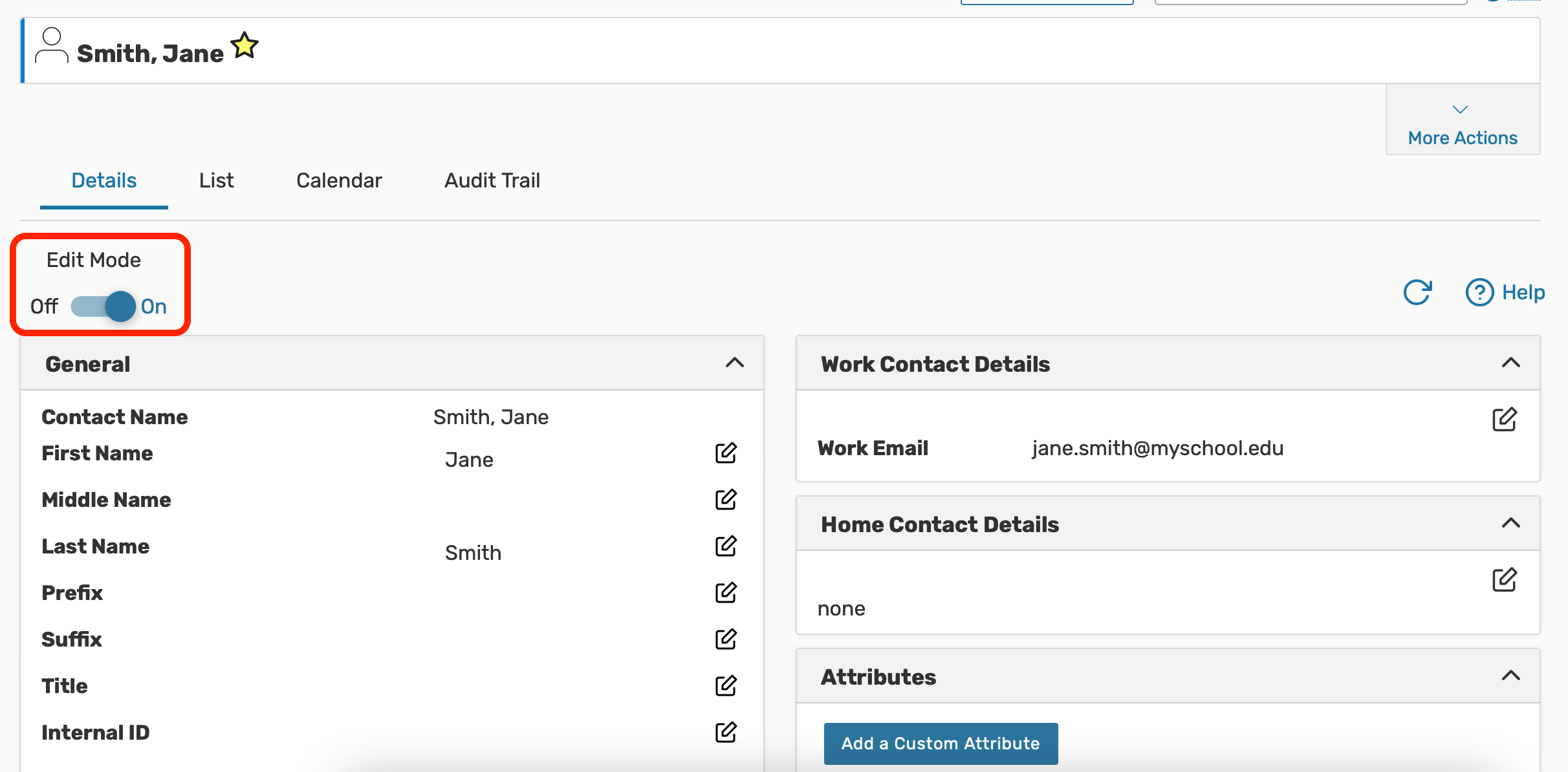The height and width of the screenshot is (772, 1568).
Task: Edit Home Contact Details with pencil icon
Action: (1504, 580)
